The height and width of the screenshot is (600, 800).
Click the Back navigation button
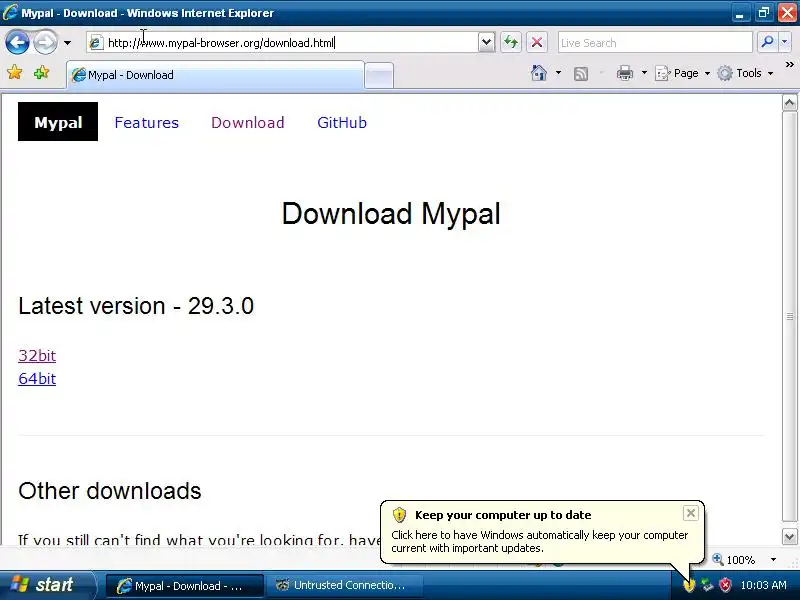click(x=17, y=42)
